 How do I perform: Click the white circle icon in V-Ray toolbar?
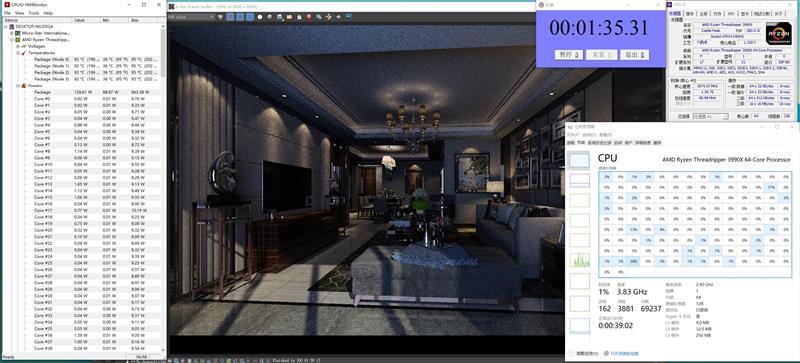[x=260, y=17]
